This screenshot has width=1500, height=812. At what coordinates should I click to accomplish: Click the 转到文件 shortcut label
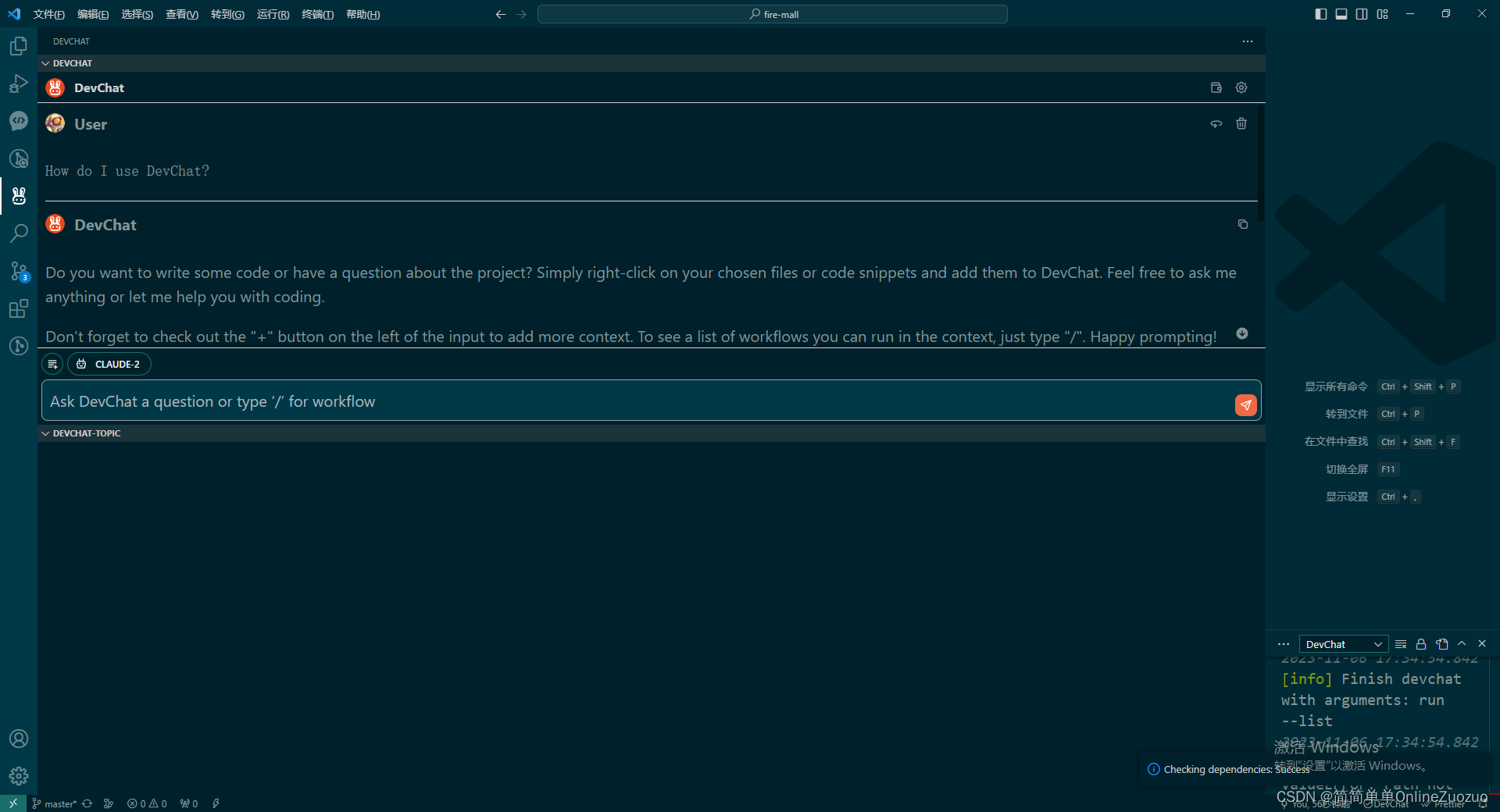pos(1347,414)
